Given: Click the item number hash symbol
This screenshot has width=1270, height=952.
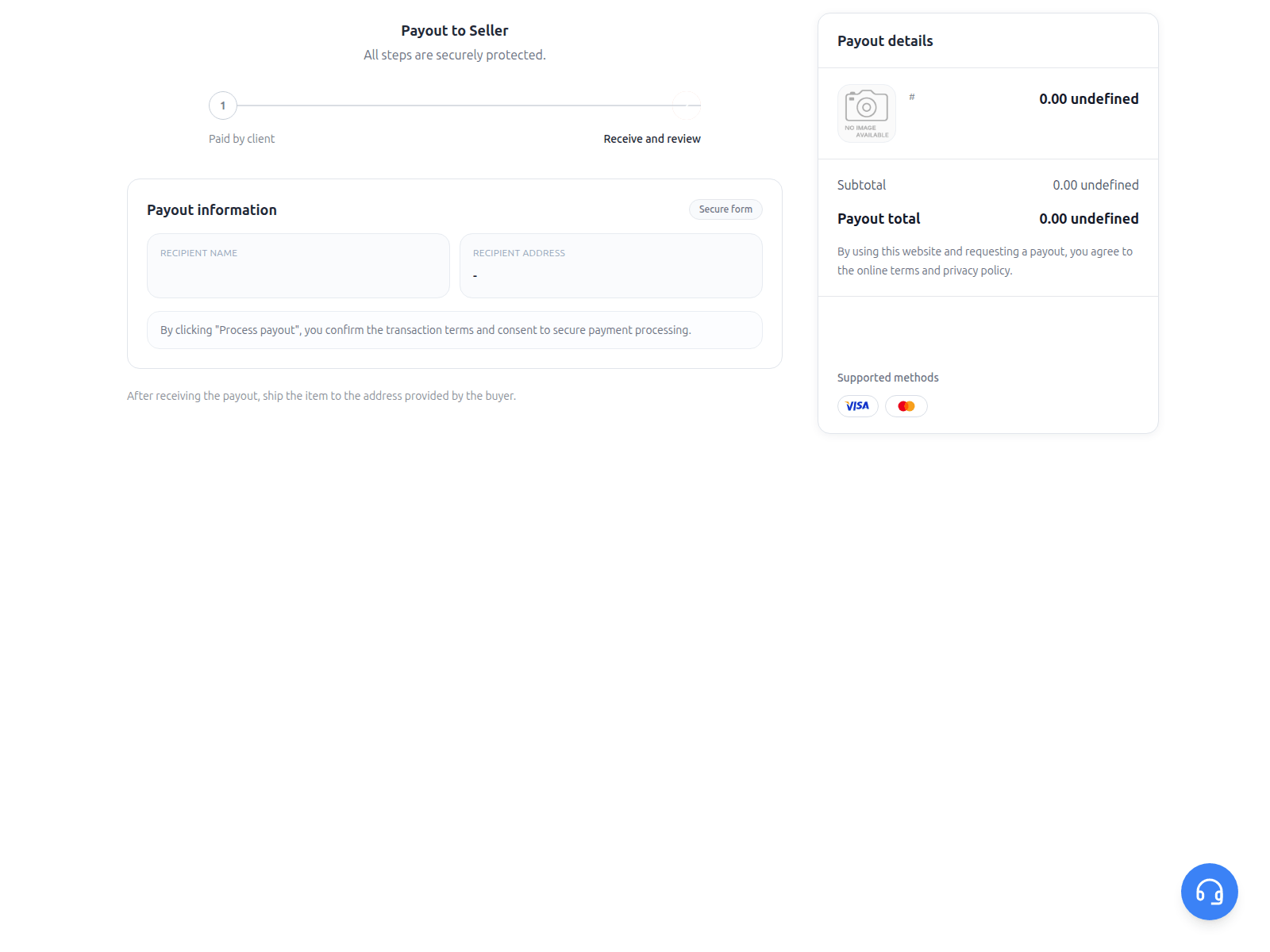Looking at the screenshot, I should click(x=912, y=97).
